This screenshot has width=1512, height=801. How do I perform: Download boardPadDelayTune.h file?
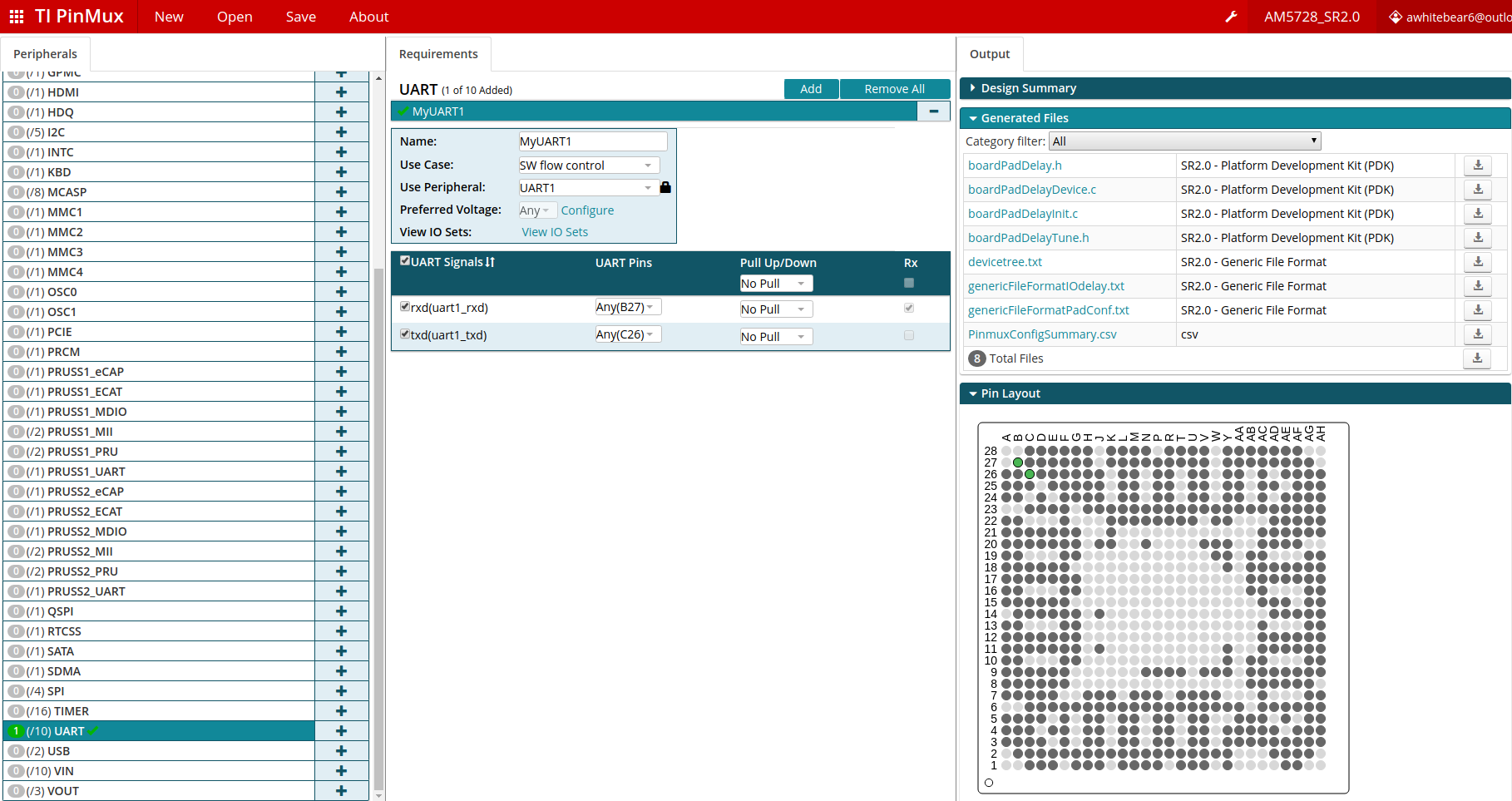(1478, 238)
